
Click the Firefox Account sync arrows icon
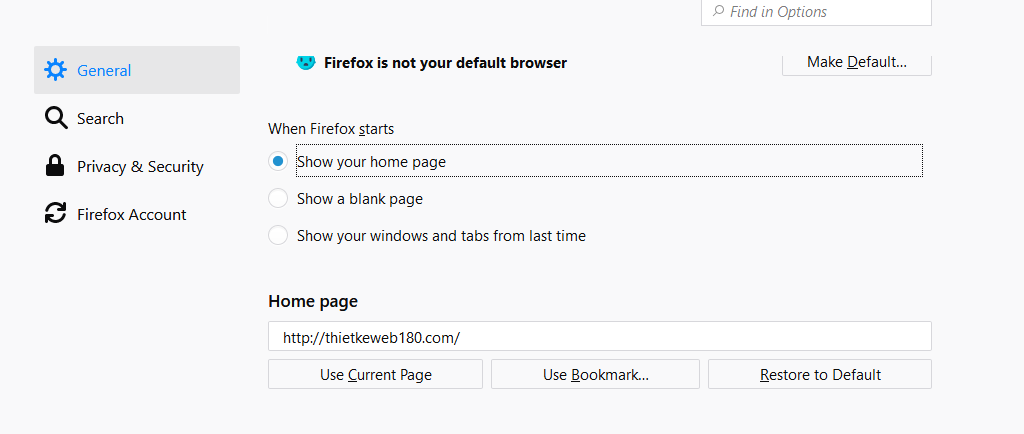point(56,214)
